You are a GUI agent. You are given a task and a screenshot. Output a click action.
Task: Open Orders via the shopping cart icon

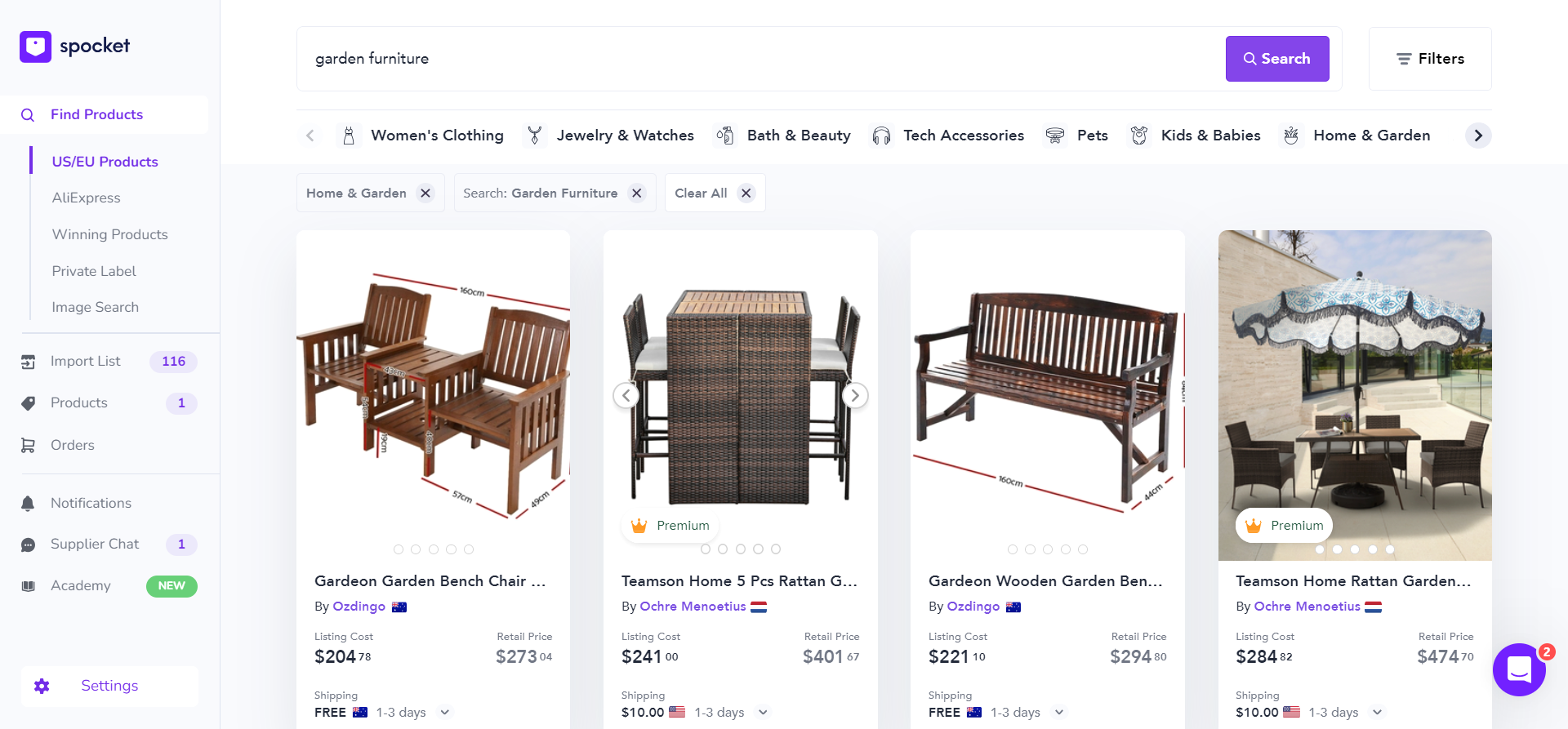tap(28, 445)
